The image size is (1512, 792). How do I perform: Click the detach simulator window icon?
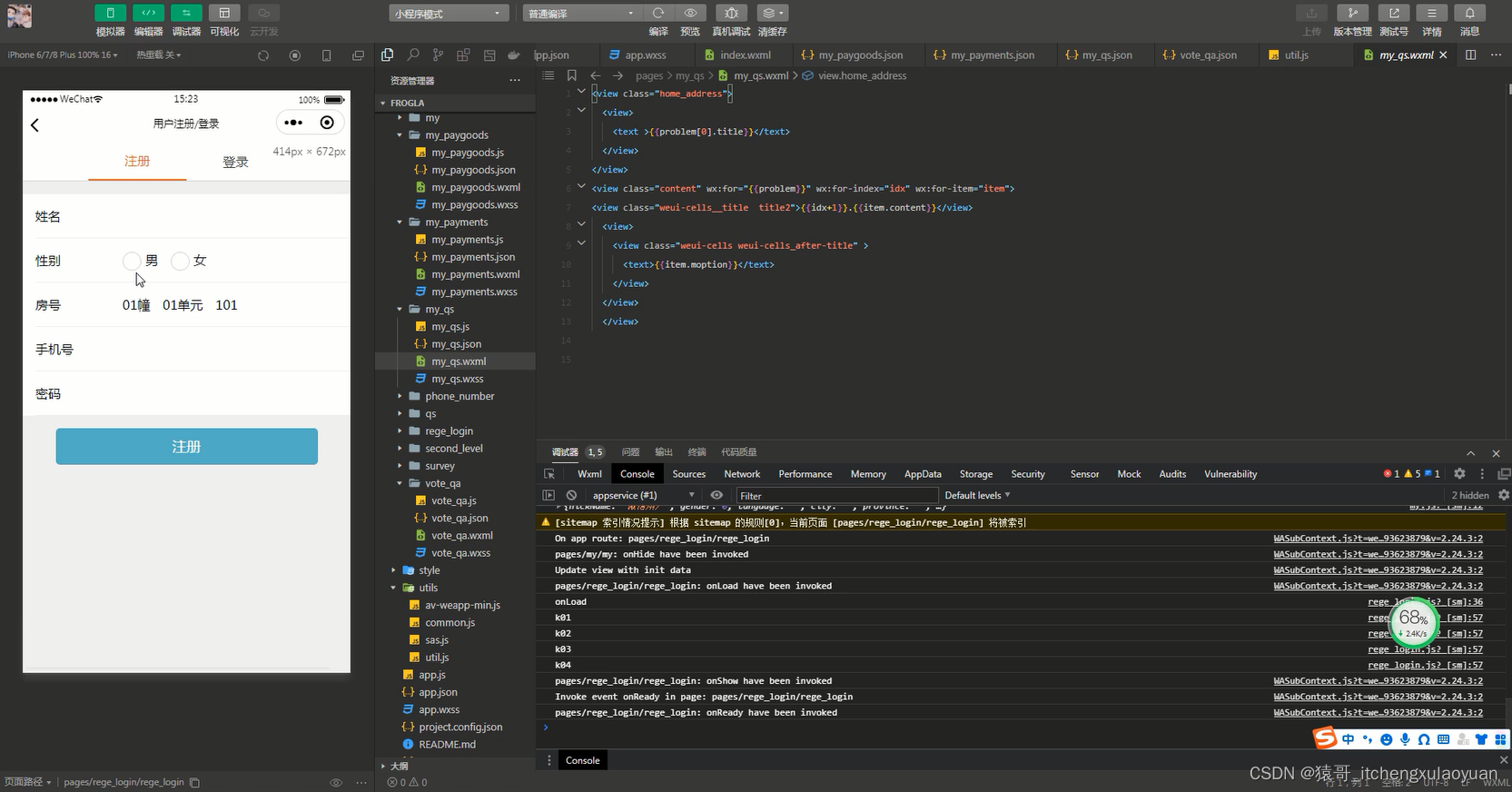(359, 55)
